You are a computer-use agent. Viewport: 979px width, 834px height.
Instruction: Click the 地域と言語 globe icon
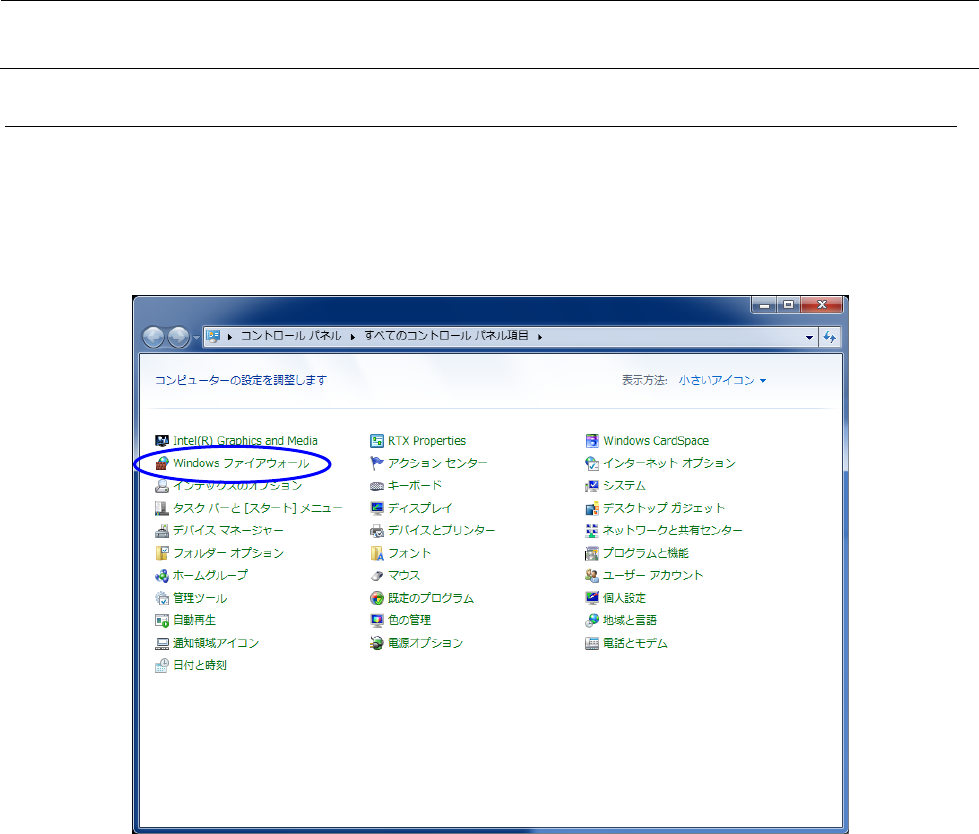pos(592,621)
